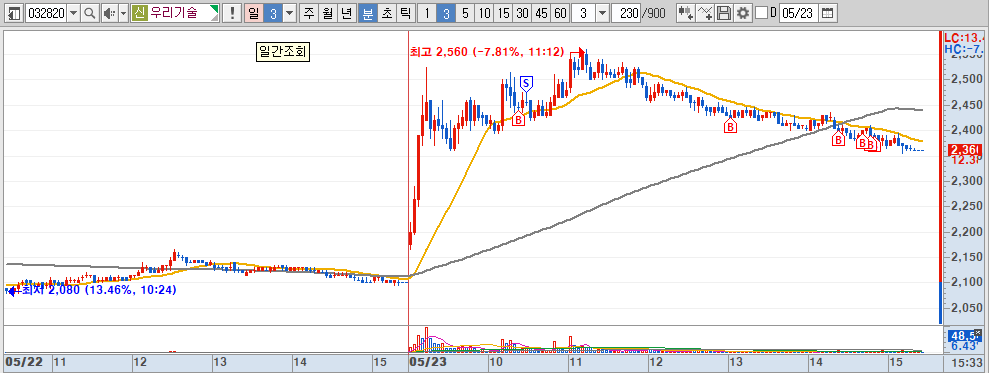This screenshot has width=989, height=373.
Task: Open stock search with magnifier icon
Action: click(90, 13)
